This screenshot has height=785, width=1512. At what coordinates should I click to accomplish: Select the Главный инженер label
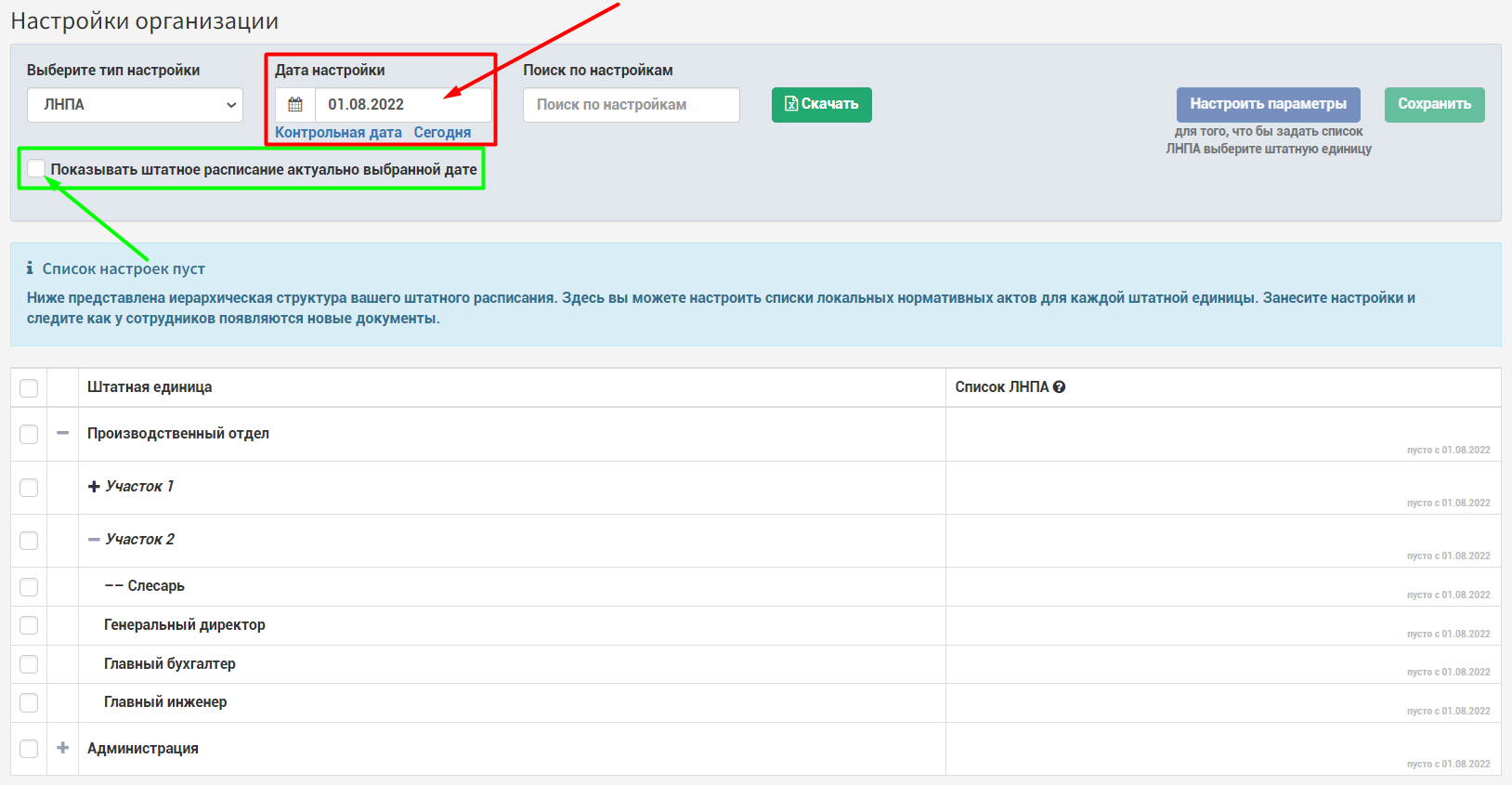tap(165, 702)
